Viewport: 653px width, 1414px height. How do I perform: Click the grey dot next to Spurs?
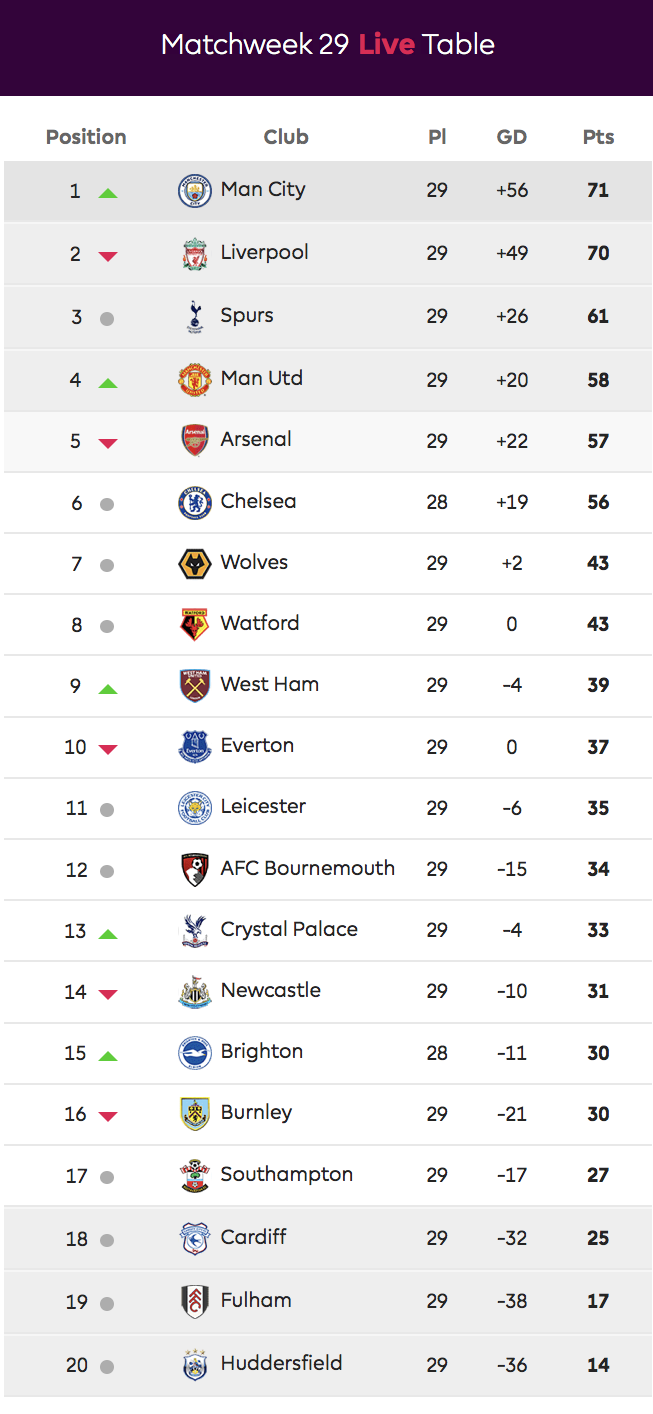click(x=107, y=319)
